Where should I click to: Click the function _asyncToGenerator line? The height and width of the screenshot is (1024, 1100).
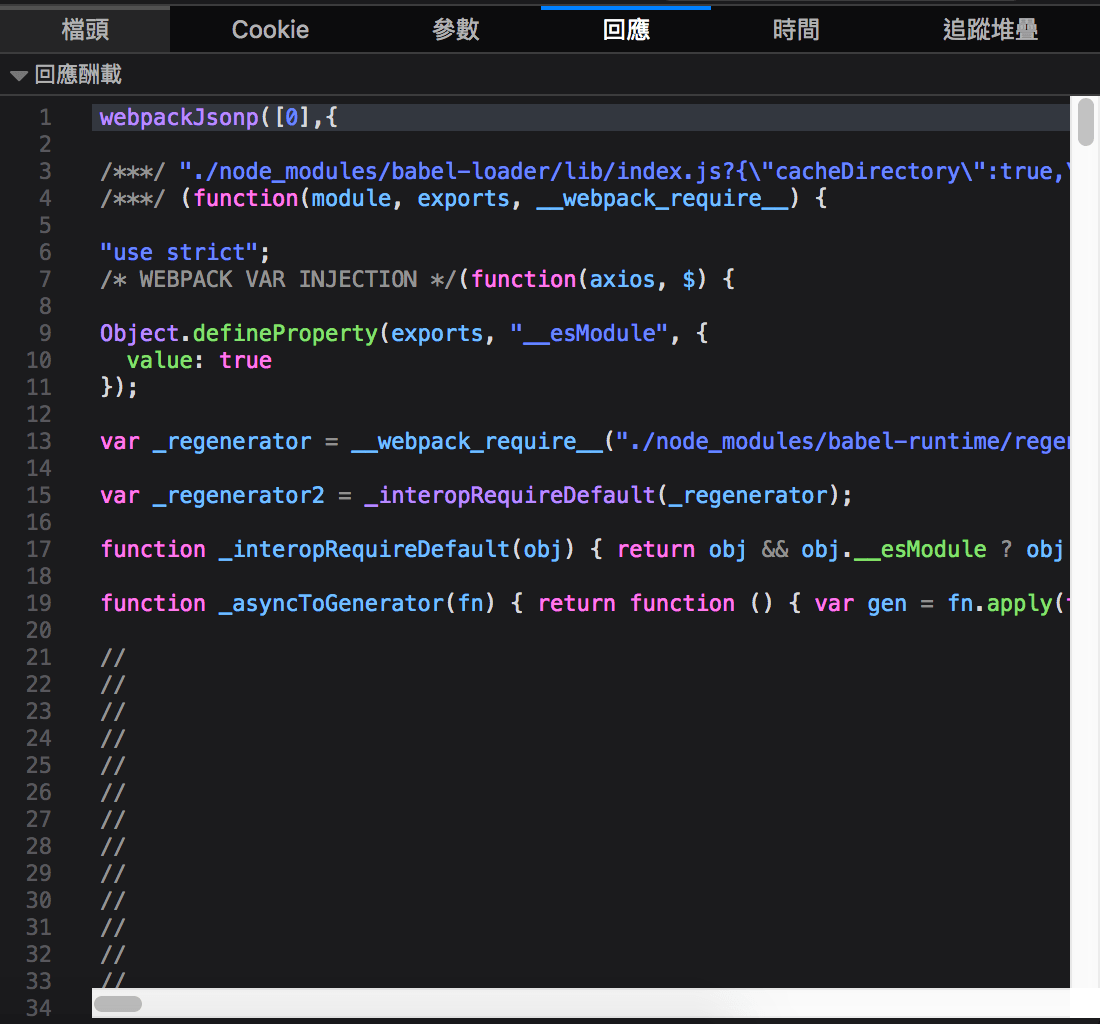tap(584, 603)
